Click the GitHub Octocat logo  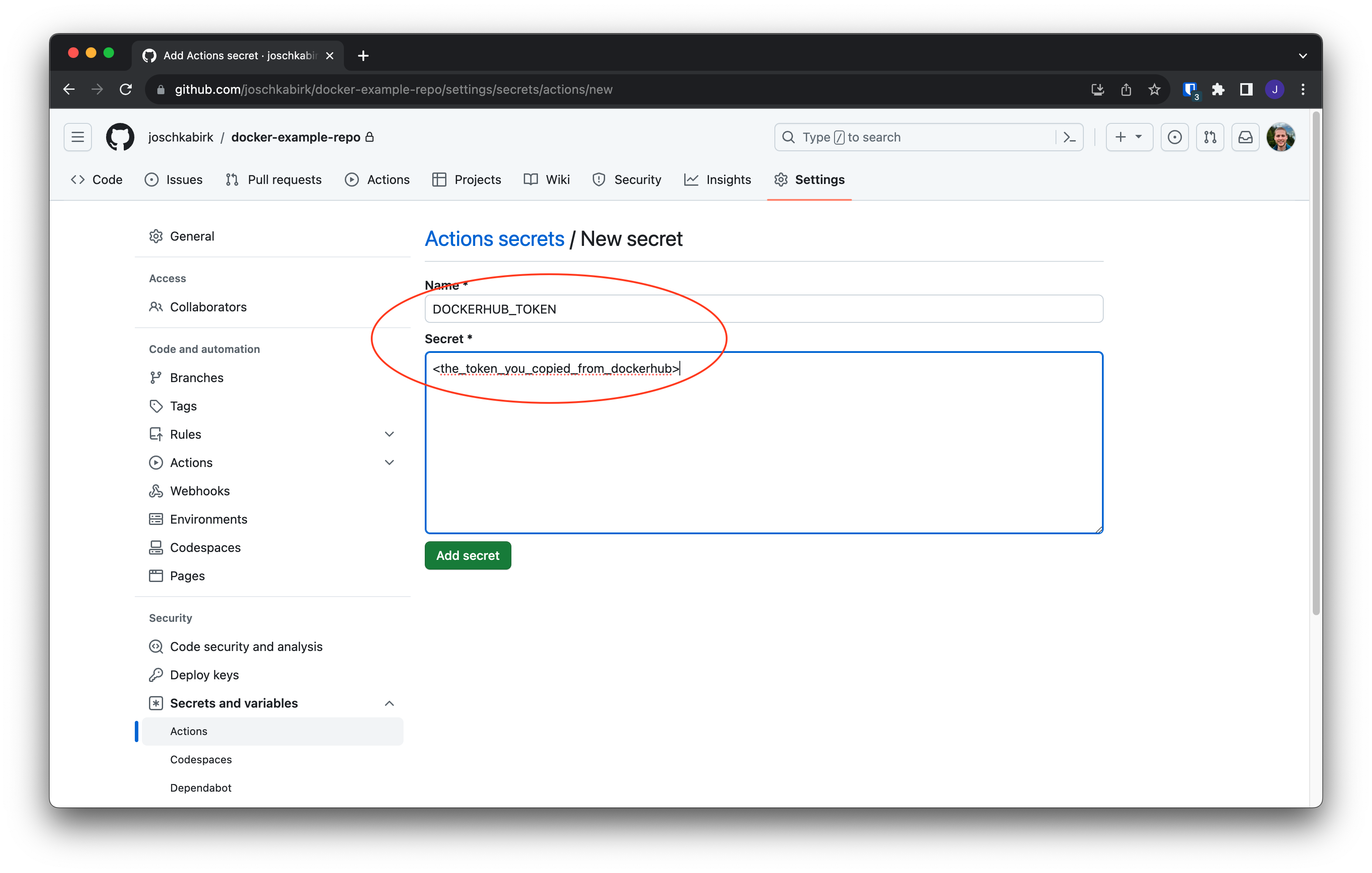pyautogui.click(x=120, y=138)
